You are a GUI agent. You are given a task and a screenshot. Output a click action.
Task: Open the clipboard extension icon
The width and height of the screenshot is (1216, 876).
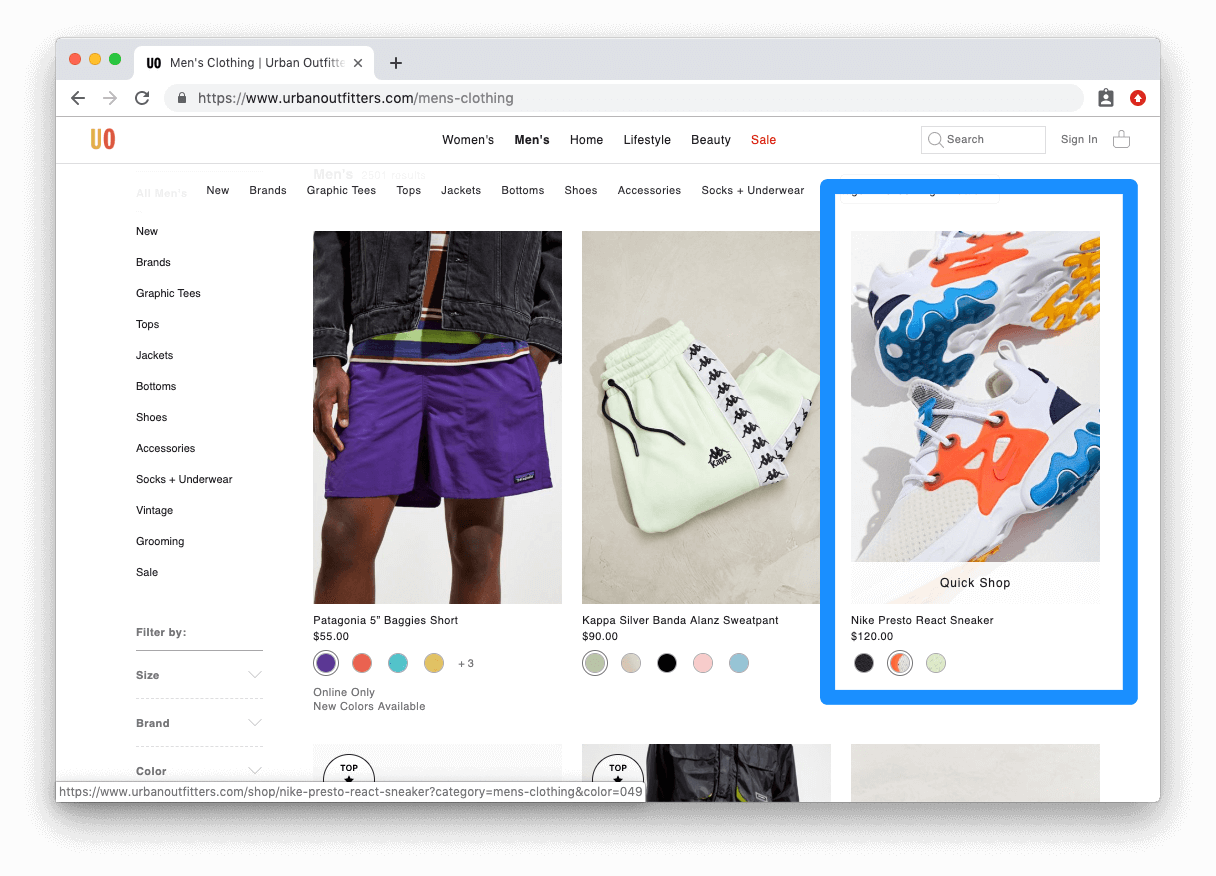click(1106, 98)
